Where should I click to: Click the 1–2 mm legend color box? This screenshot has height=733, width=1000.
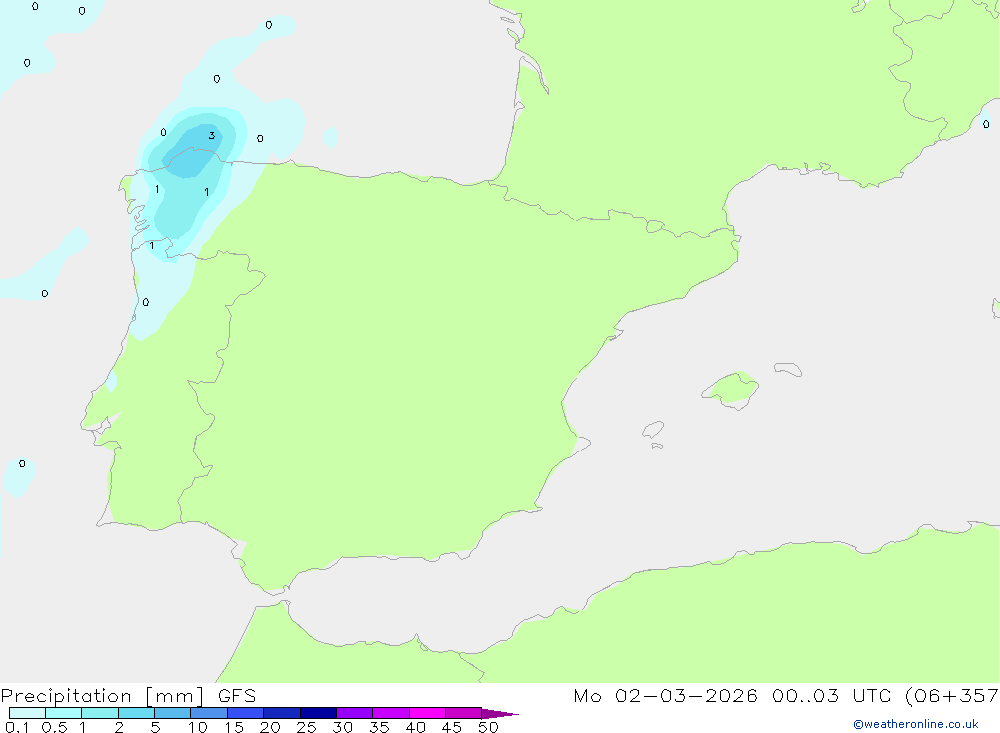[x=99, y=713]
